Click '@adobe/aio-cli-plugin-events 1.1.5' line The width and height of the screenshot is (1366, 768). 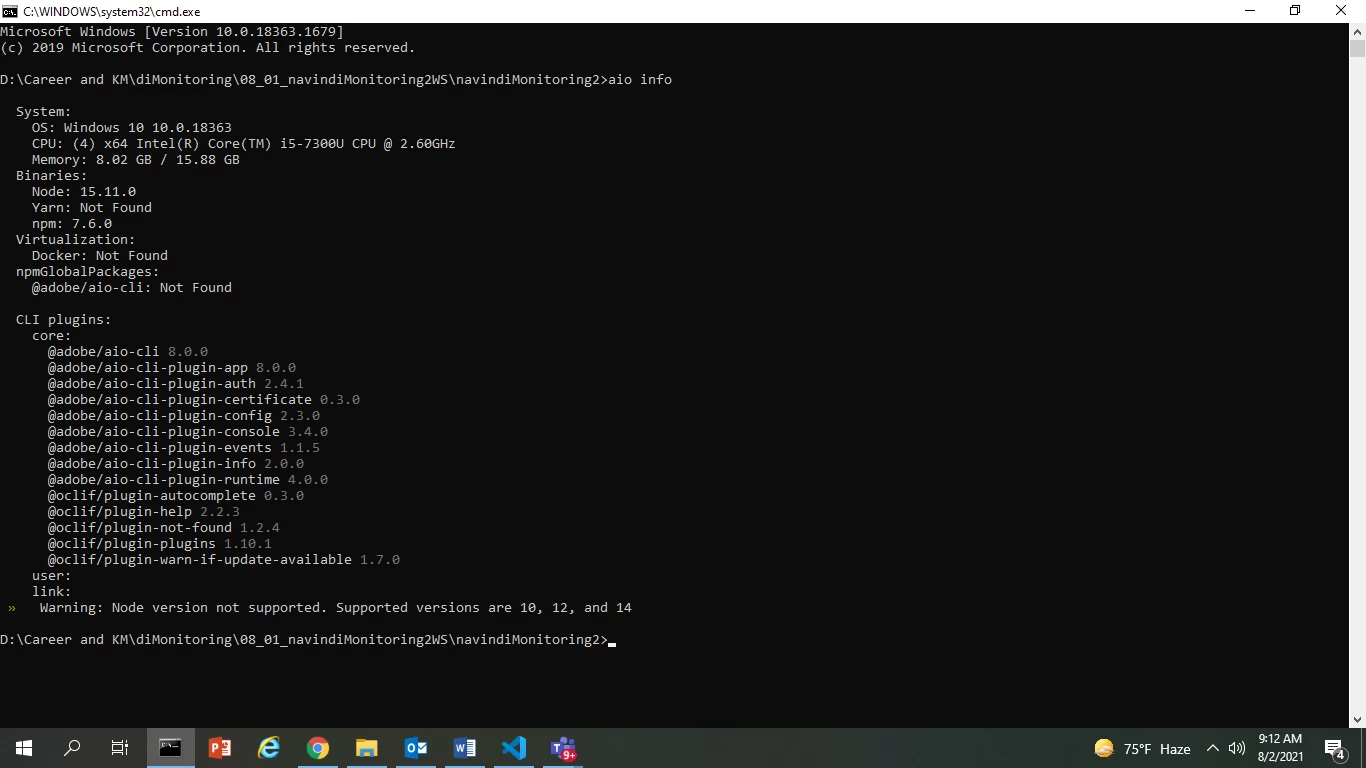184,447
